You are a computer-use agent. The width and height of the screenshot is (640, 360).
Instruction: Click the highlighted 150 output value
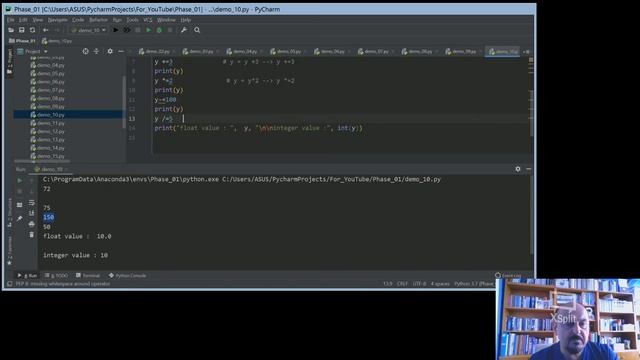(49, 217)
